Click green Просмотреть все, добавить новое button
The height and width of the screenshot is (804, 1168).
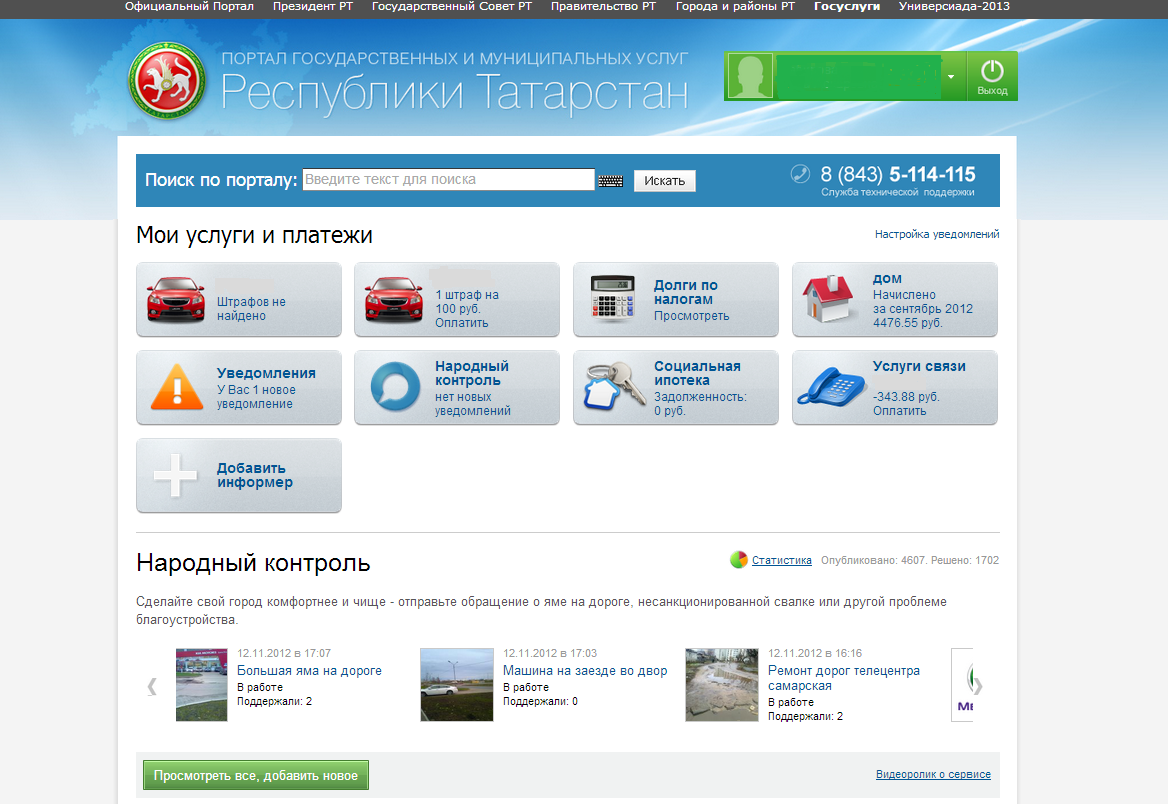pos(256,775)
